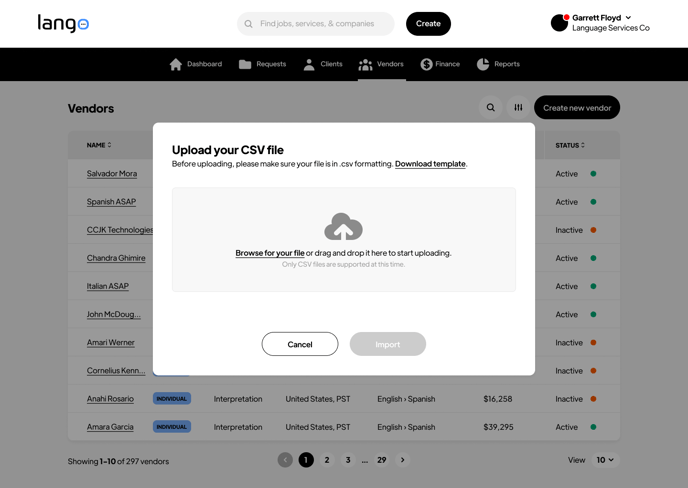688x488 pixels.
Task: Open the Vendors tab
Action: [x=381, y=64]
